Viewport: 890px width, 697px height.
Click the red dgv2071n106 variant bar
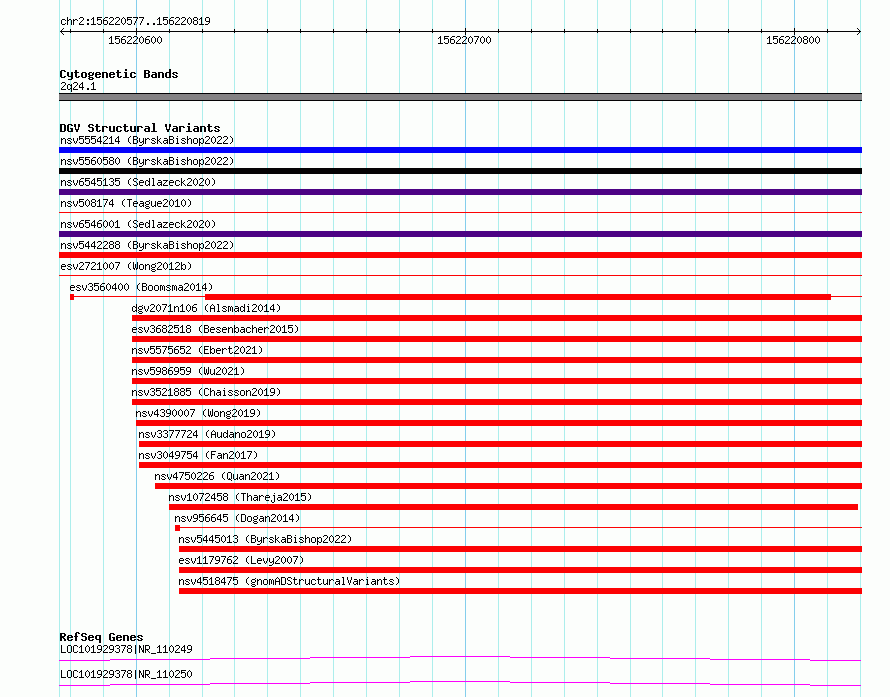497,318
